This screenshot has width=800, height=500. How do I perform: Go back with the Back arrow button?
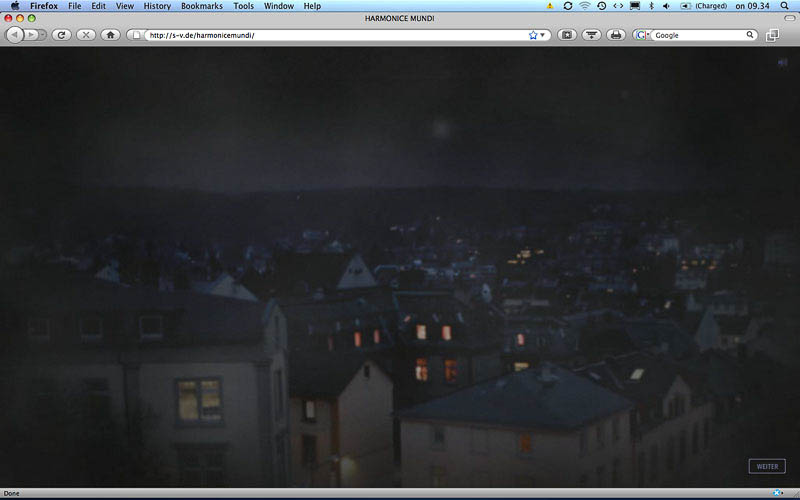point(15,35)
